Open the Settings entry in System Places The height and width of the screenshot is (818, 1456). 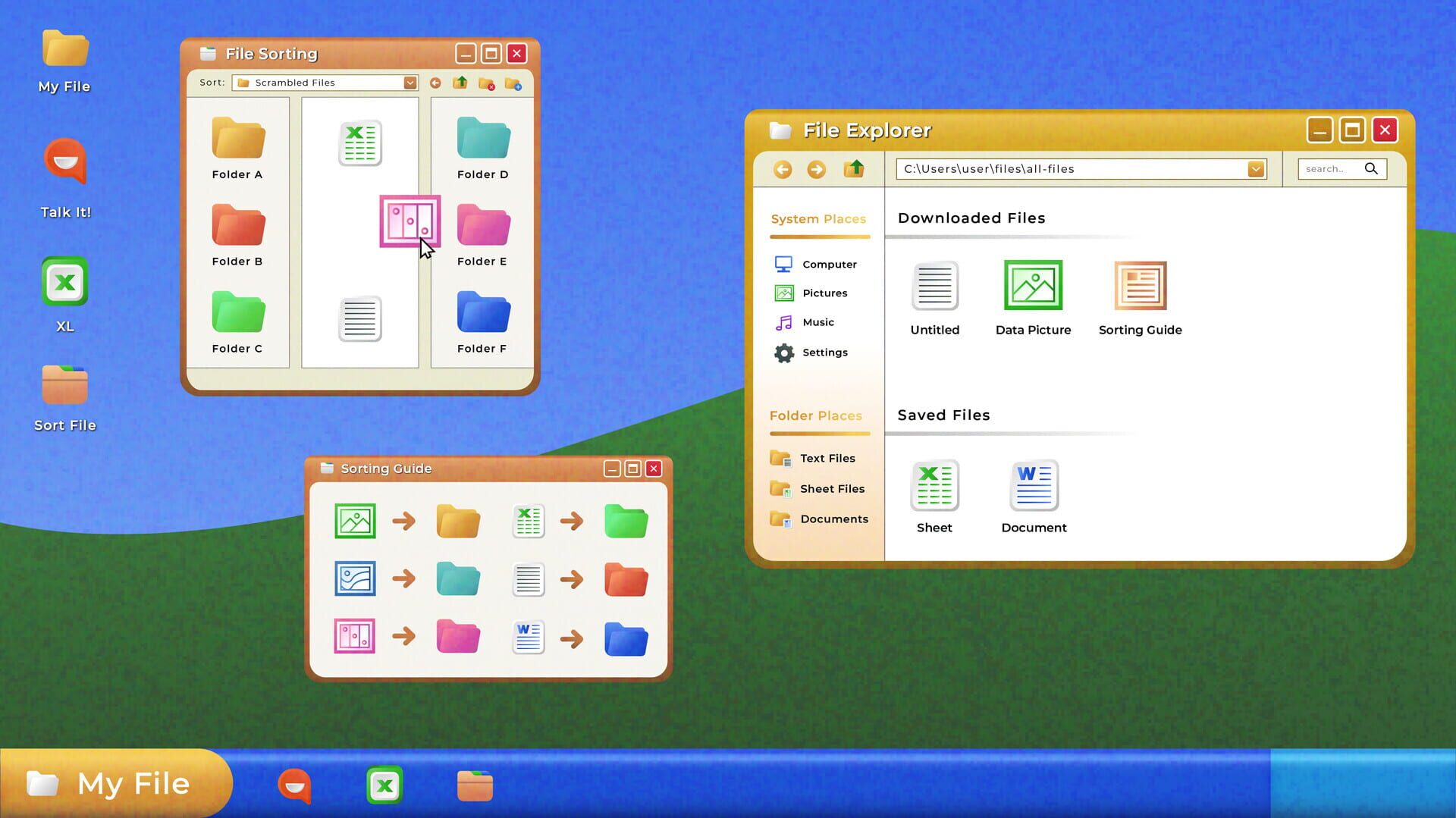[x=825, y=353]
